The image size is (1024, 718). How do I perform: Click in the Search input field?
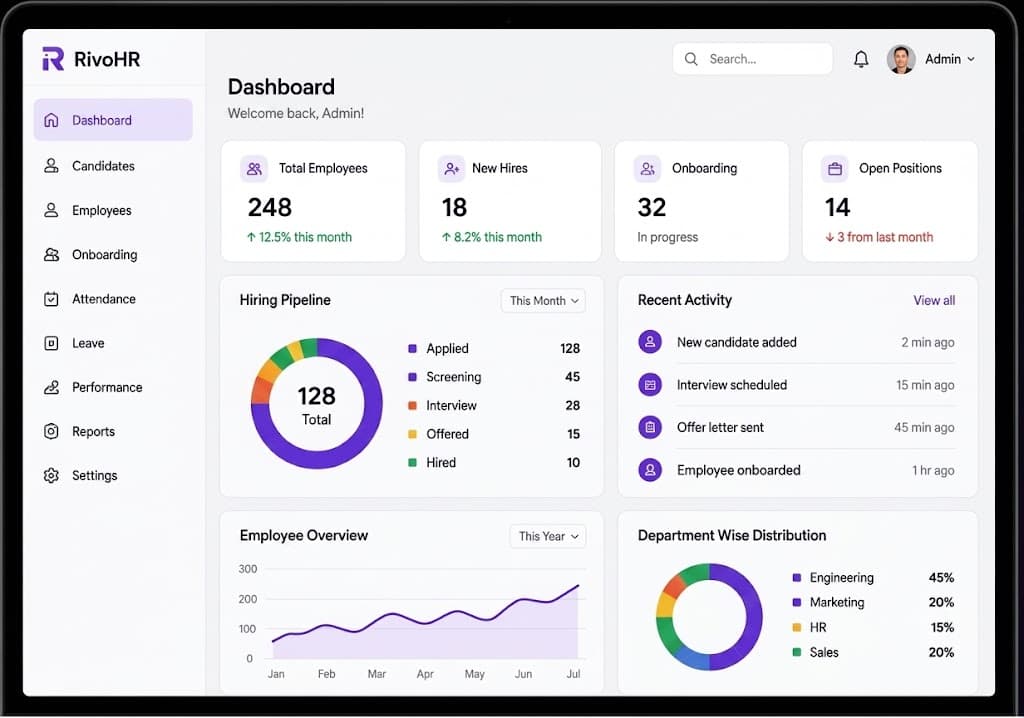[x=752, y=59]
